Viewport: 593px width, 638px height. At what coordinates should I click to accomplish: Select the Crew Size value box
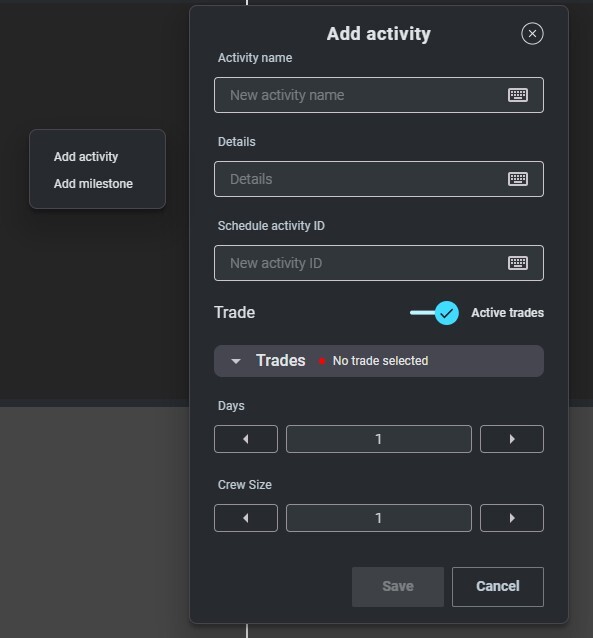pyautogui.click(x=379, y=518)
